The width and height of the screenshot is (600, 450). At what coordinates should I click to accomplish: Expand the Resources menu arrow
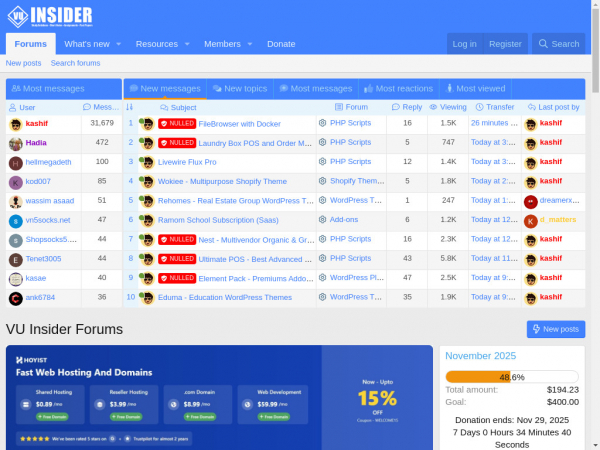(186, 44)
